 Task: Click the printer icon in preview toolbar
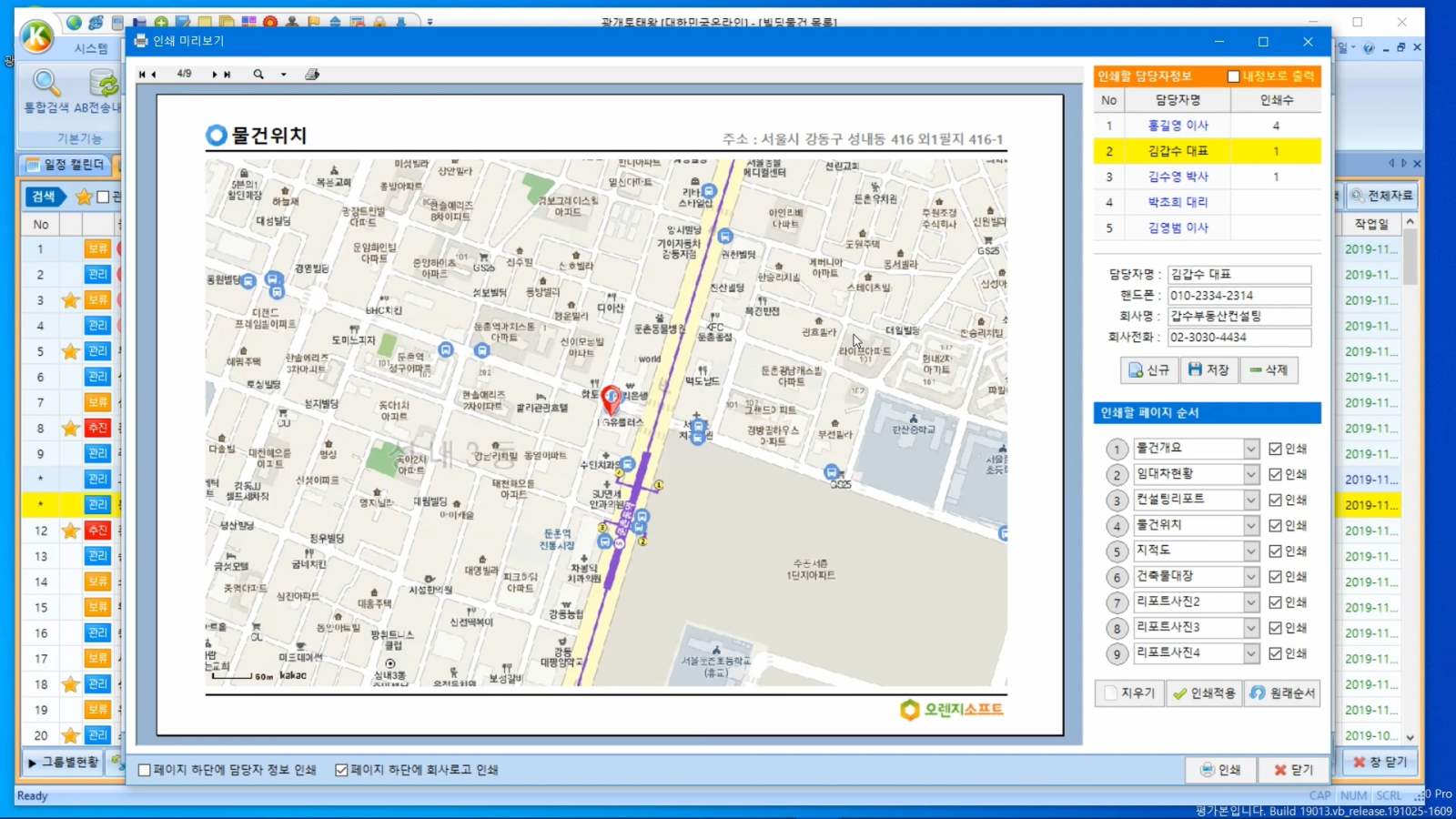tap(312, 75)
